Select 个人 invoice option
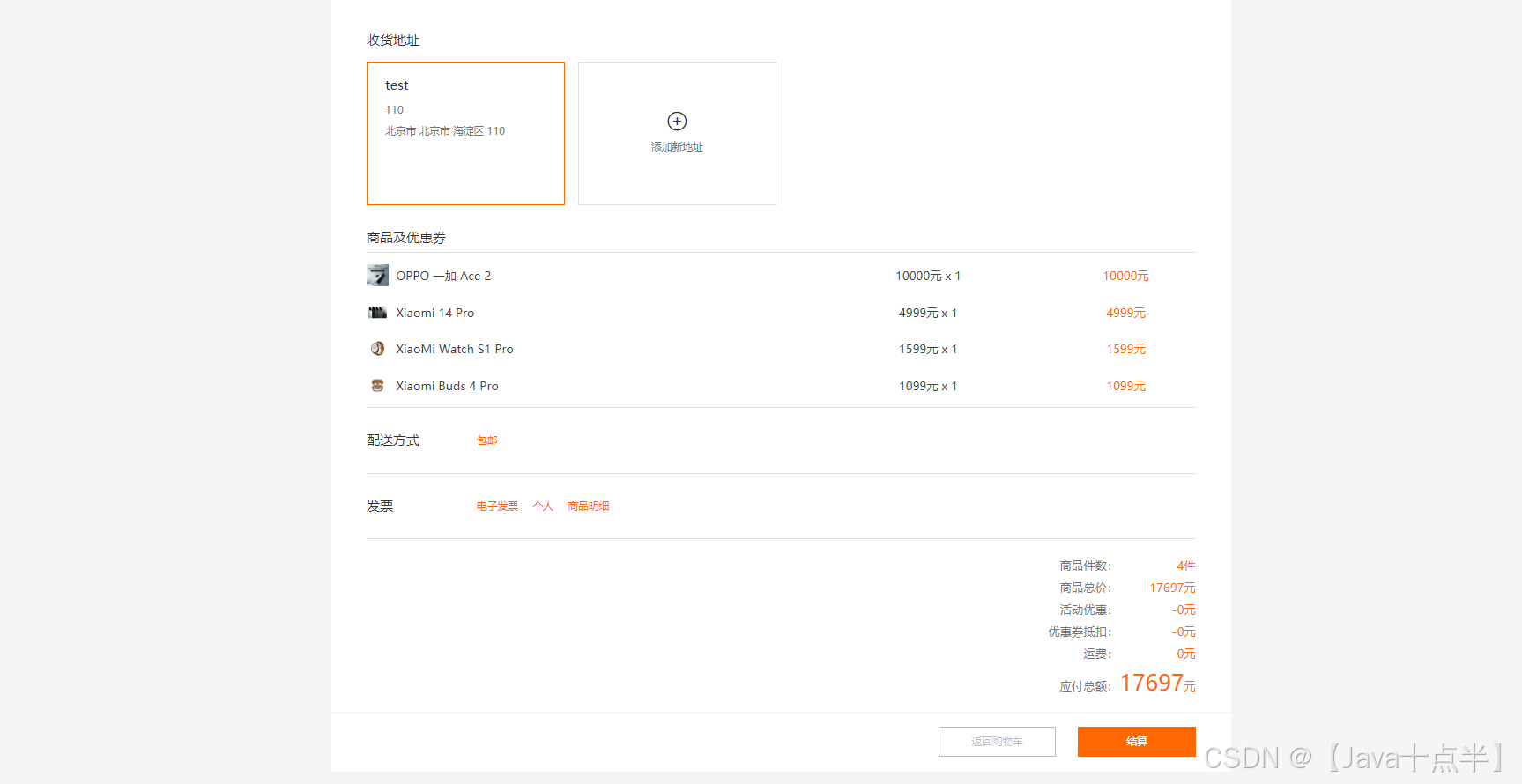Screen dimensions: 1522x784 click(543, 507)
